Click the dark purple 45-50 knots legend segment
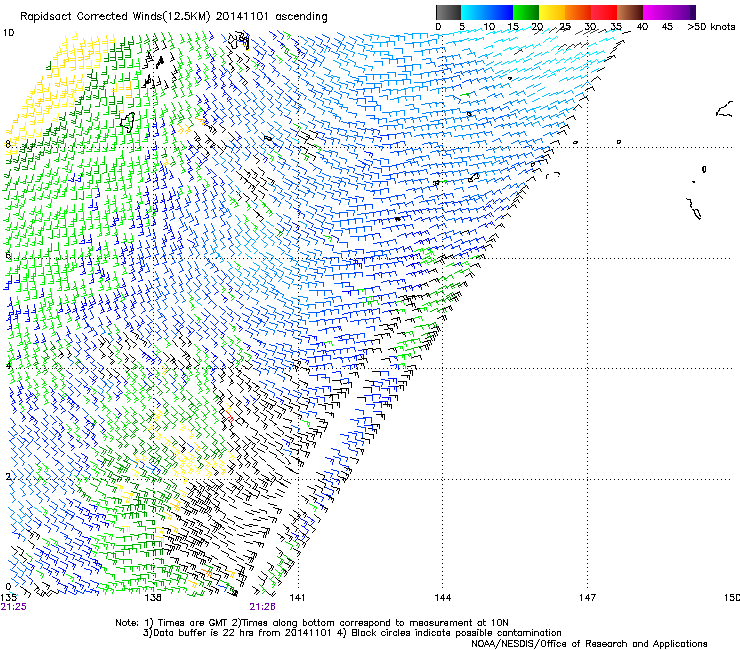Viewport: 740px width, 650px height. (x=682, y=12)
